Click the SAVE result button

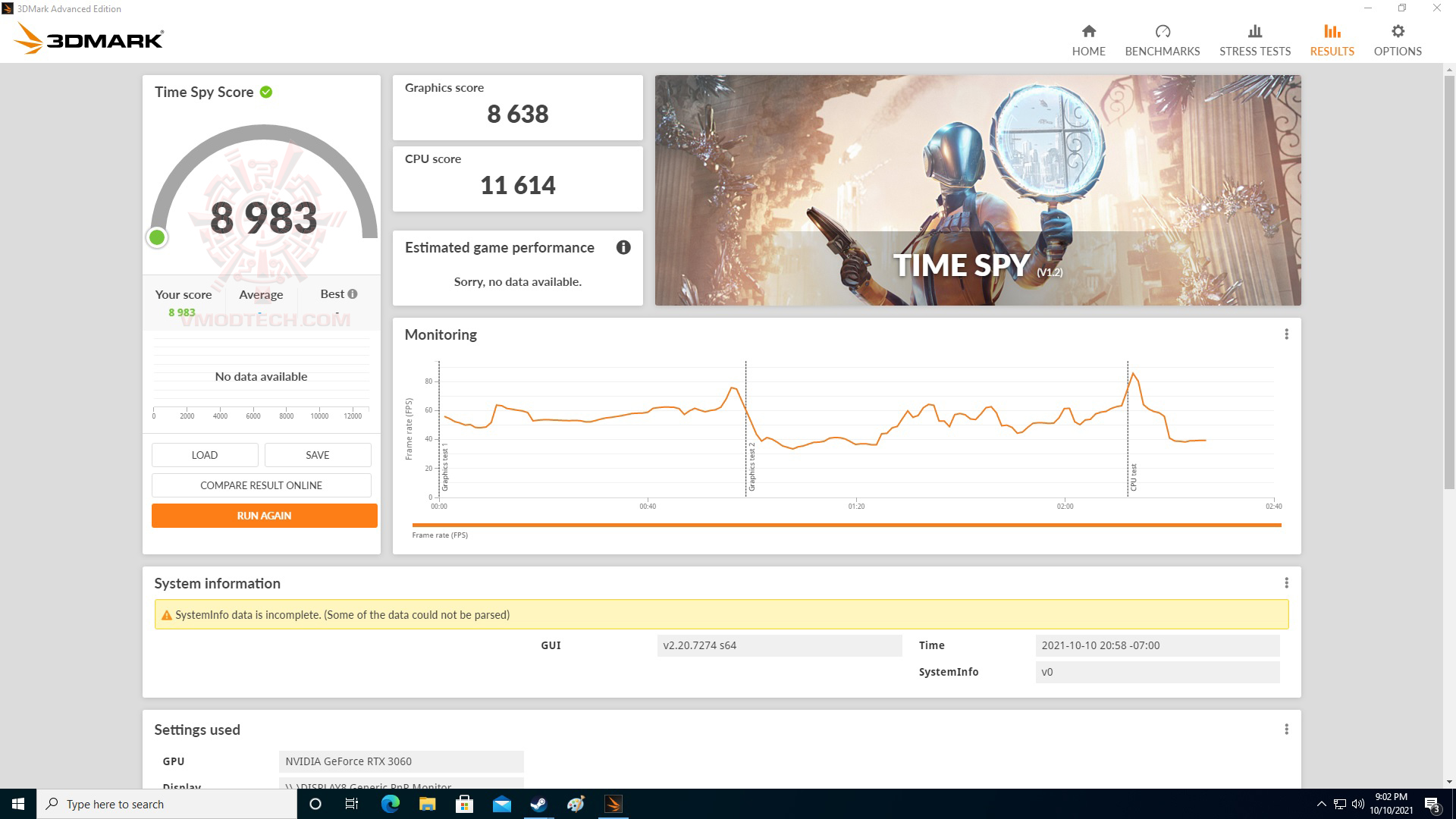pos(317,455)
